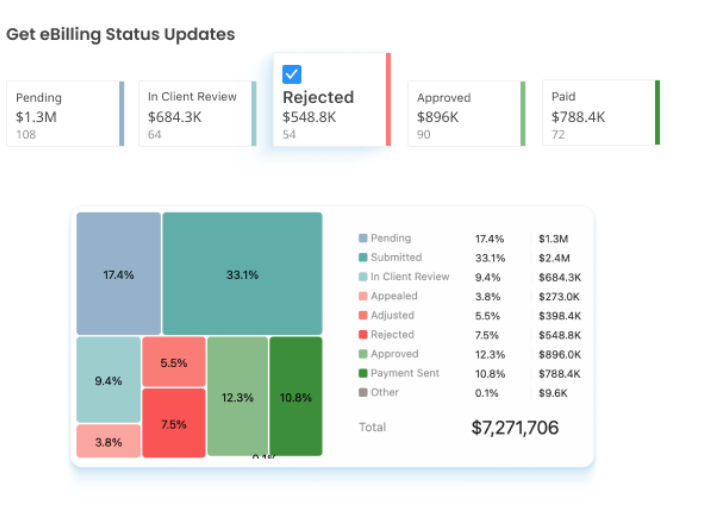The width and height of the screenshot is (701, 514).
Task: Click the Payment Sent legend swatch
Action: [363, 373]
